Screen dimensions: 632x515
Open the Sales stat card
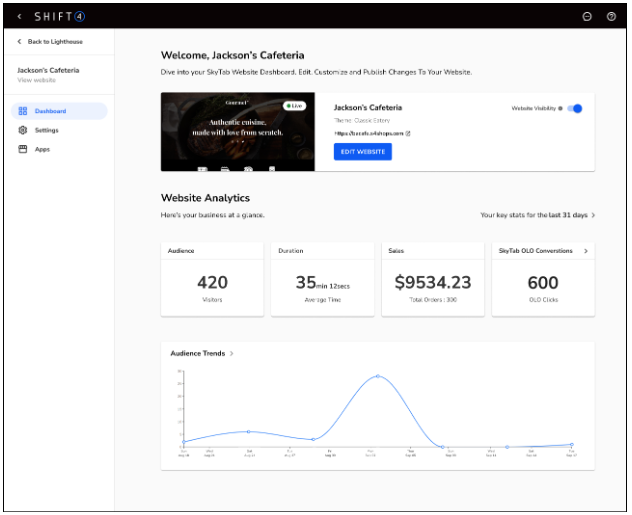pos(434,282)
